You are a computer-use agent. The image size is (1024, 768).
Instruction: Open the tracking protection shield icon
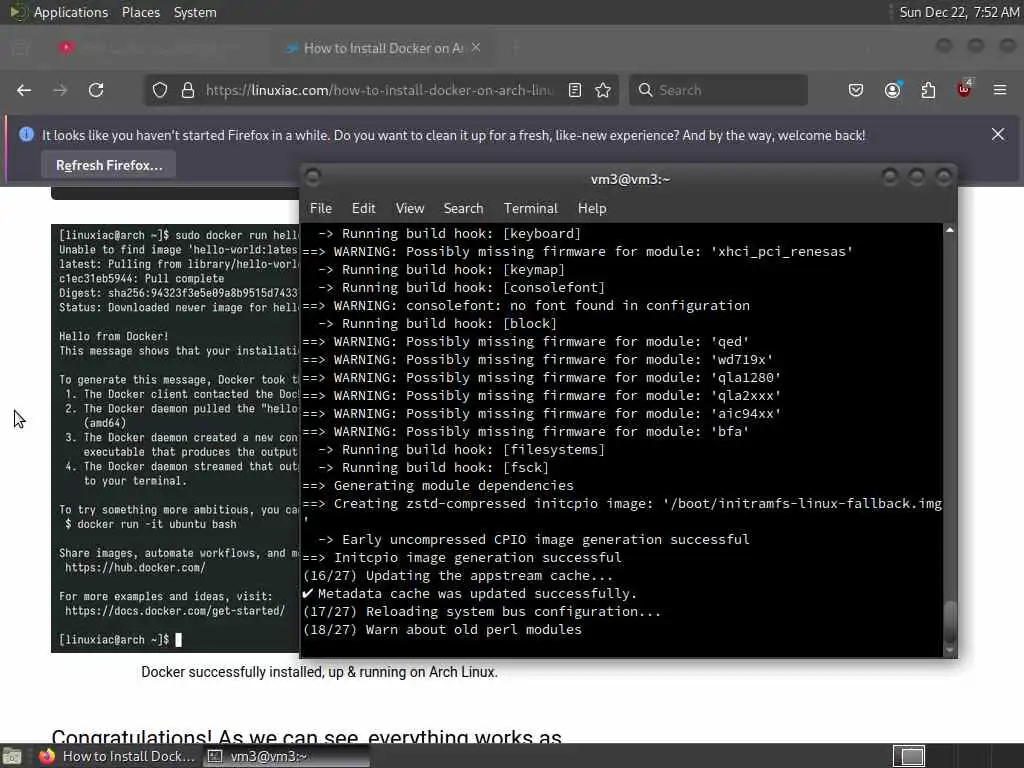160,90
